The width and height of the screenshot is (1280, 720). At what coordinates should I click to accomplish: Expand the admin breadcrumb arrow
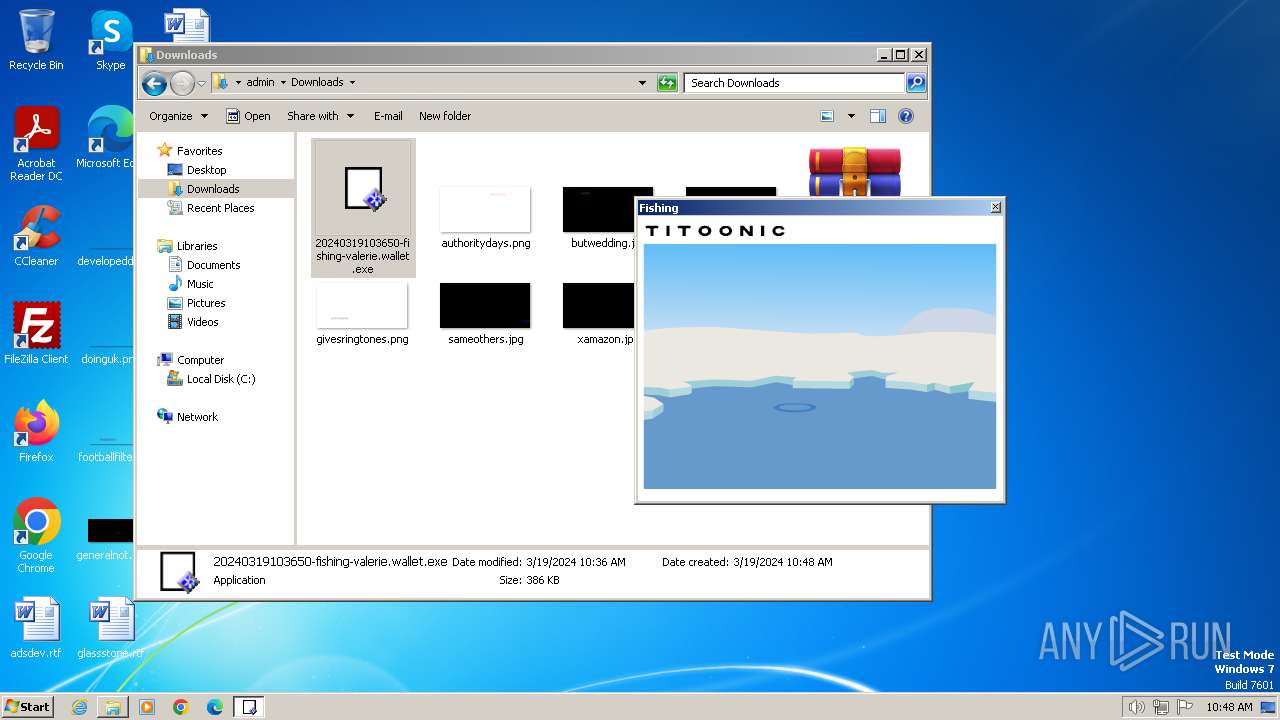282,83
